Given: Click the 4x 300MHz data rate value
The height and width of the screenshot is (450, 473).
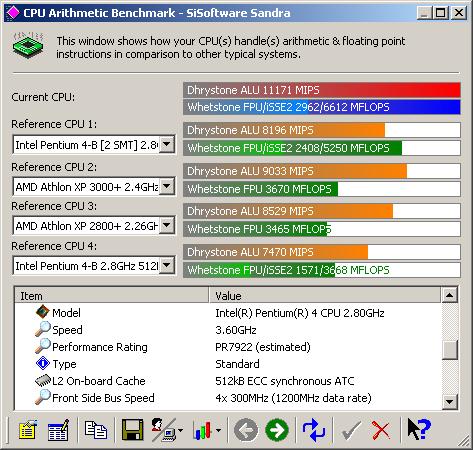Looking at the screenshot, I should 293,398.
